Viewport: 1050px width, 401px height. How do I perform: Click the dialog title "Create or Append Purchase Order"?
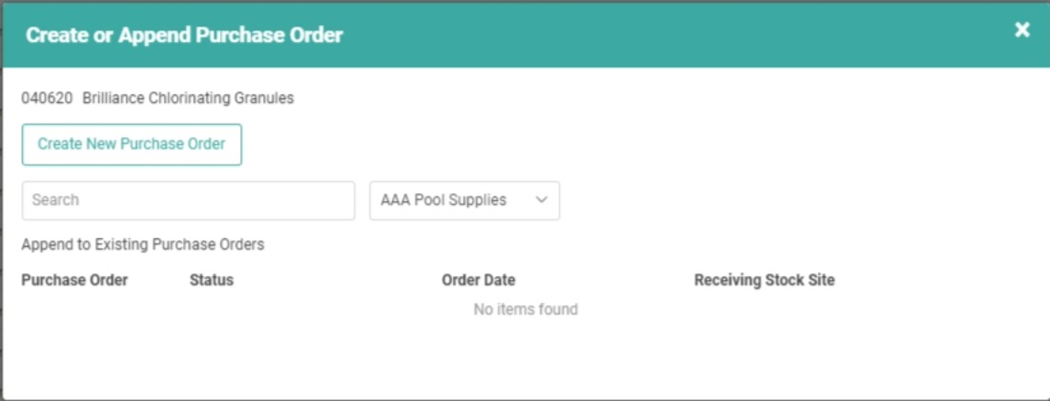[x=184, y=35]
